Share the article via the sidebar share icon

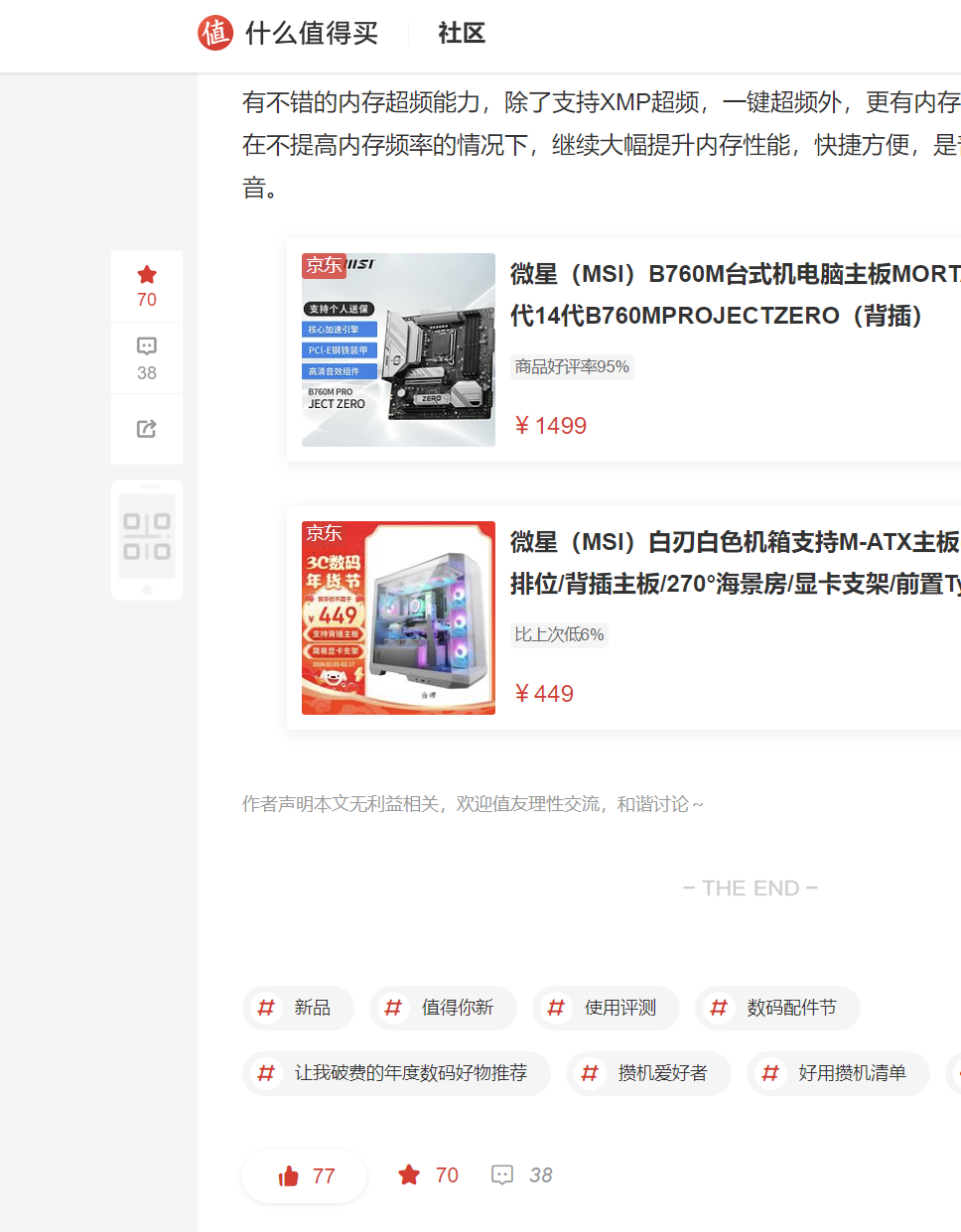pos(147,429)
